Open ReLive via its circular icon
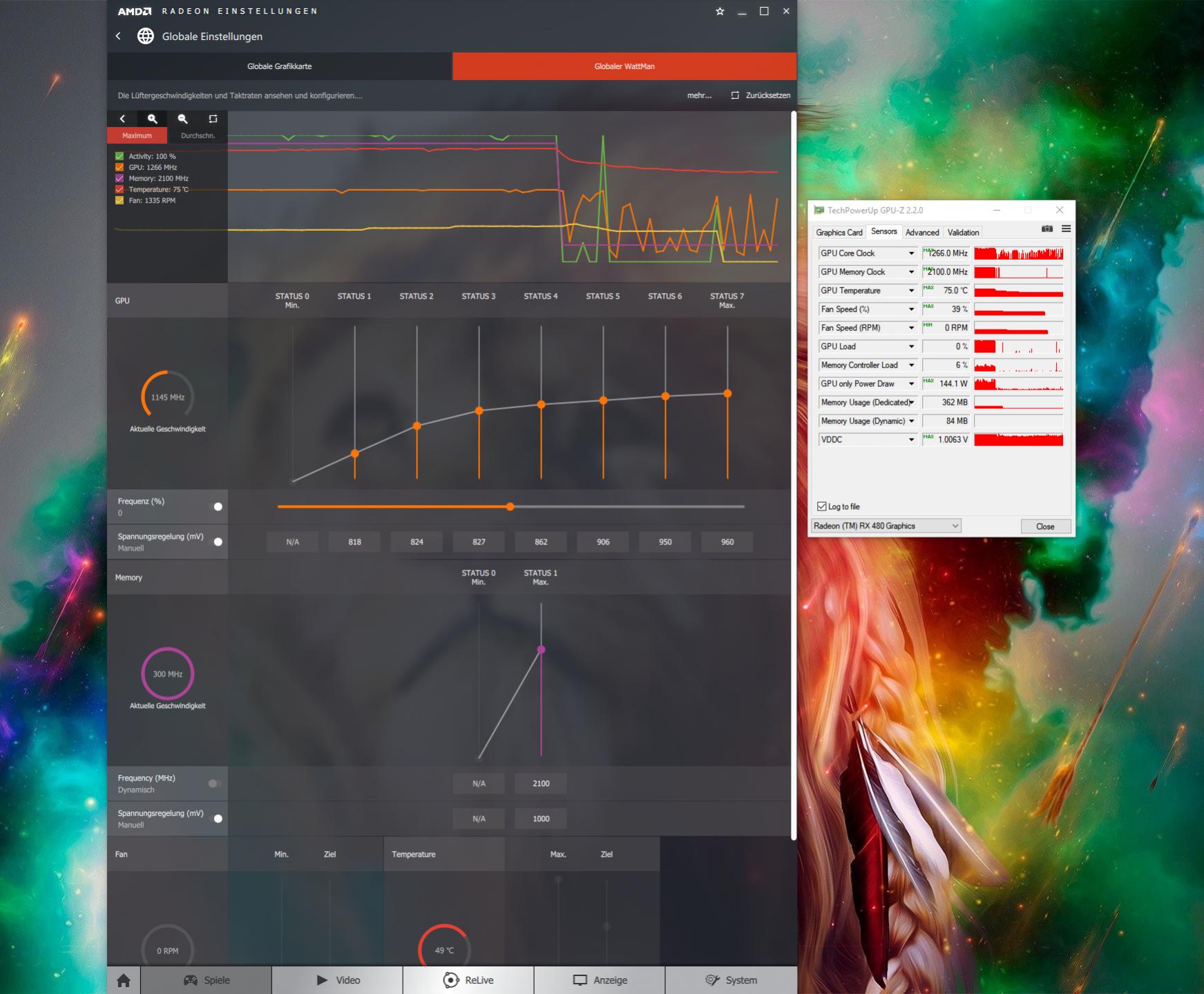The width and height of the screenshot is (1204, 994). pos(451,980)
